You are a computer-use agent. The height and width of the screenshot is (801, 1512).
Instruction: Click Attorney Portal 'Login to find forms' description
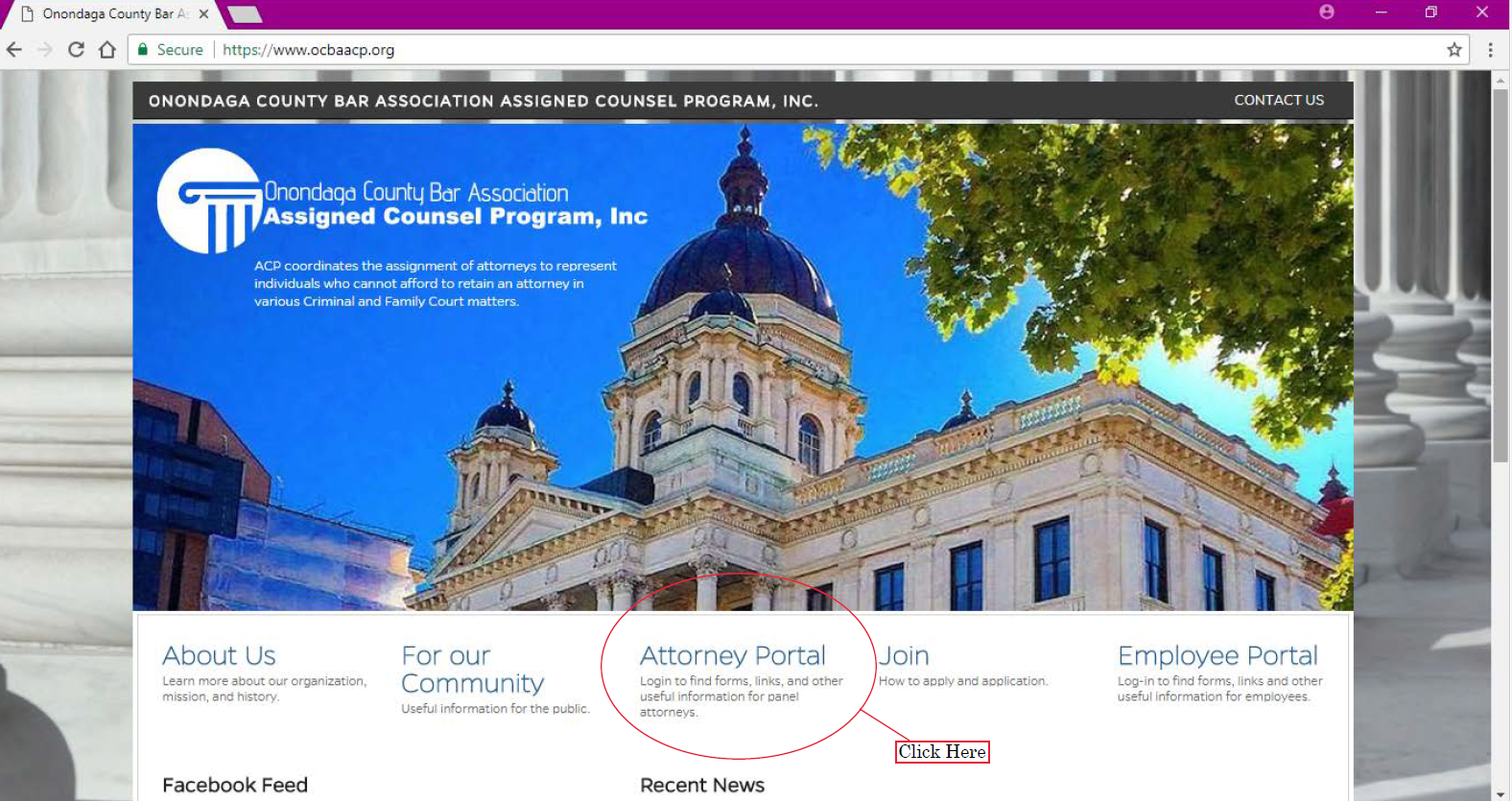click(742, 696)
